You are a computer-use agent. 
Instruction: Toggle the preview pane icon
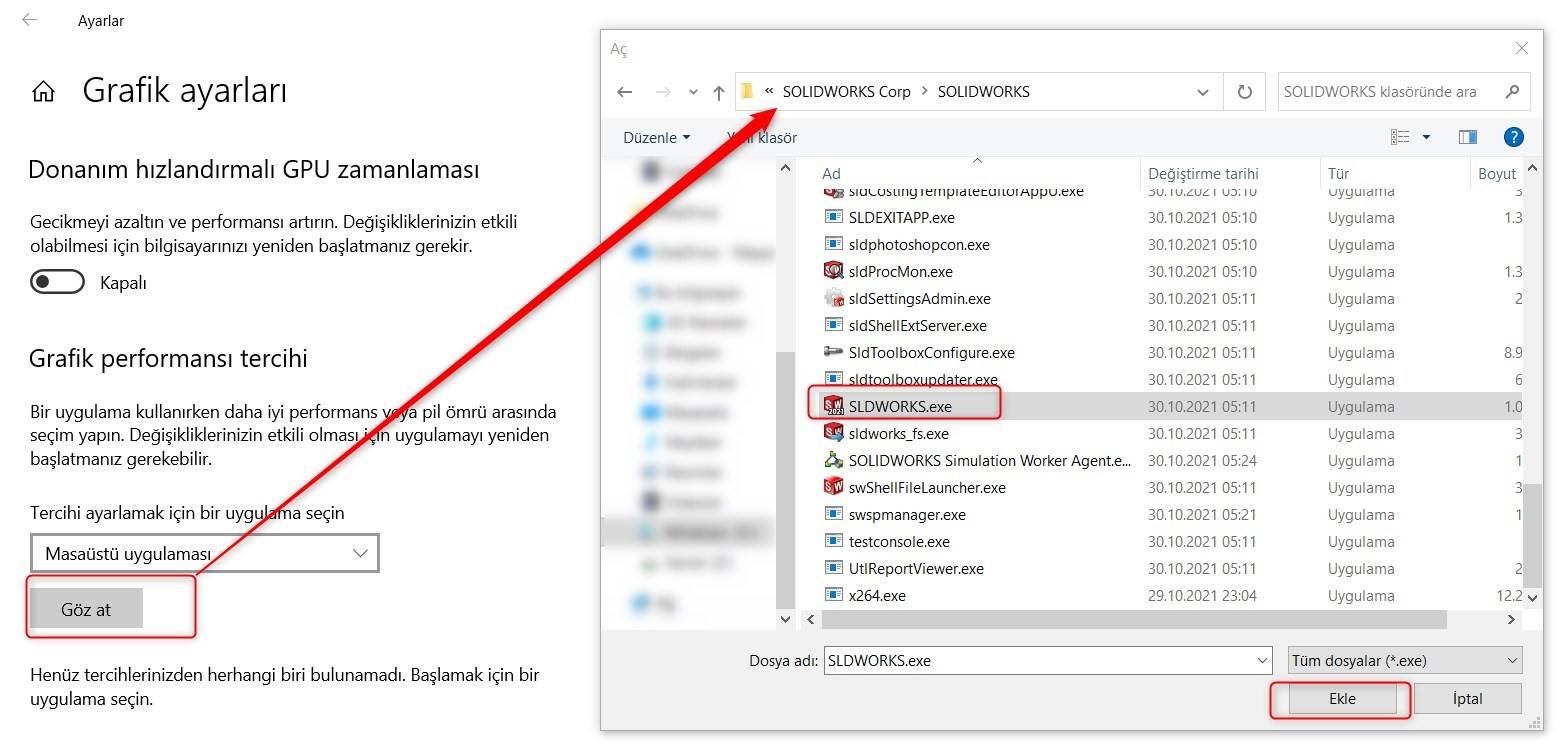point(1467,137)
